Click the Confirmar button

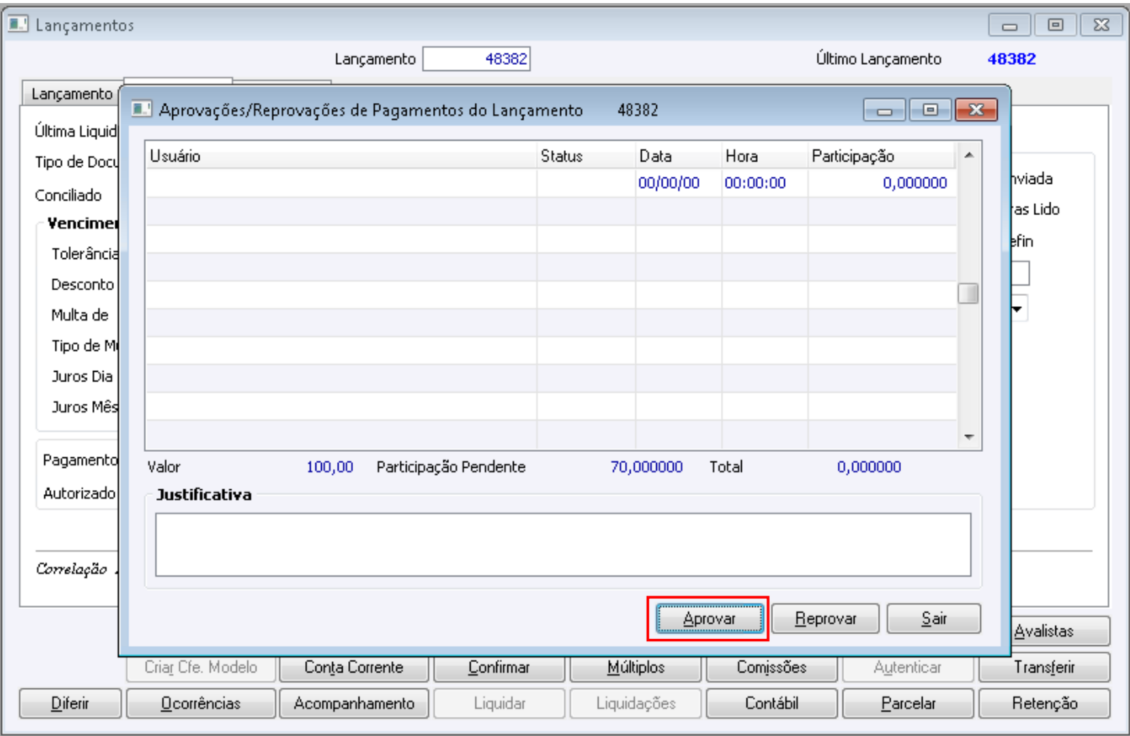pos(498,668)
